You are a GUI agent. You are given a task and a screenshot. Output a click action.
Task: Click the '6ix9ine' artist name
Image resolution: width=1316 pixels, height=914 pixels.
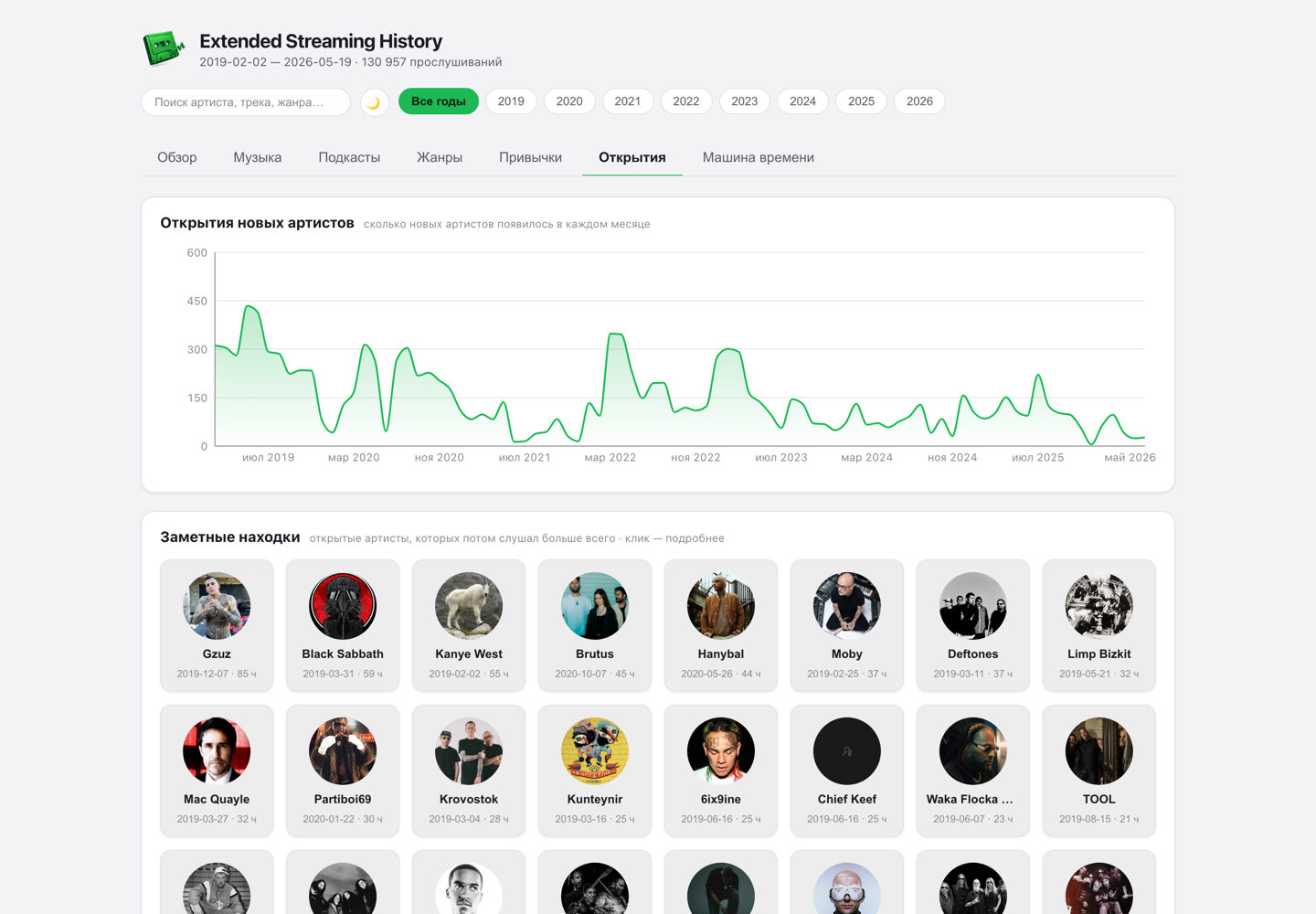click(x=721, y=800)
